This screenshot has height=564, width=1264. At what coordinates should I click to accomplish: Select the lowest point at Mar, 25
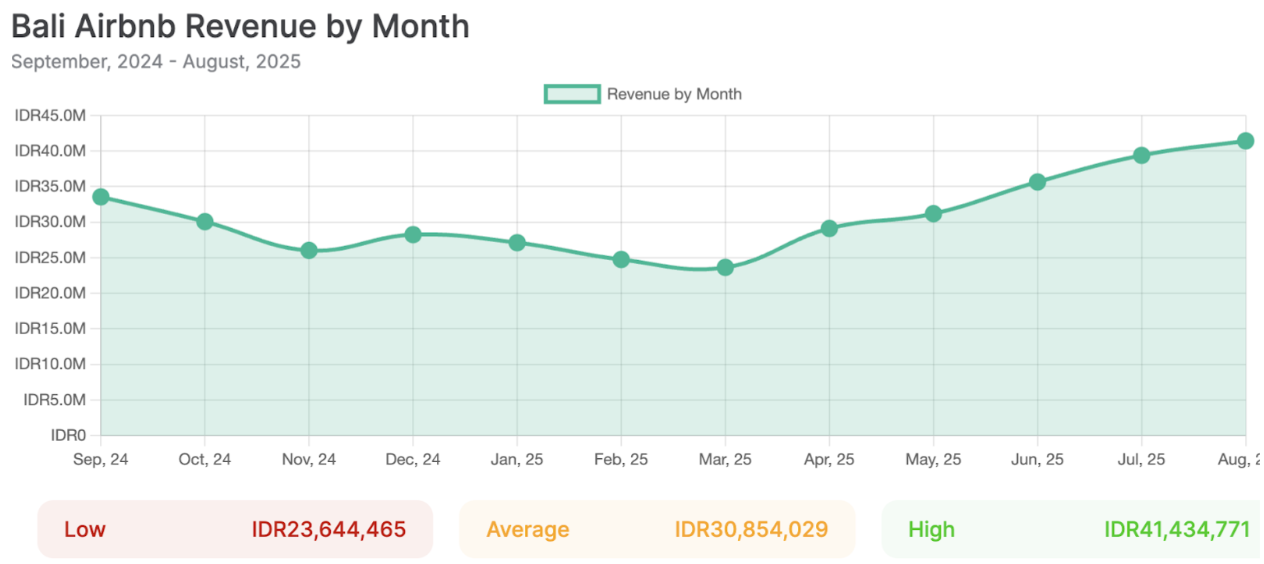[x=725, y=267]
